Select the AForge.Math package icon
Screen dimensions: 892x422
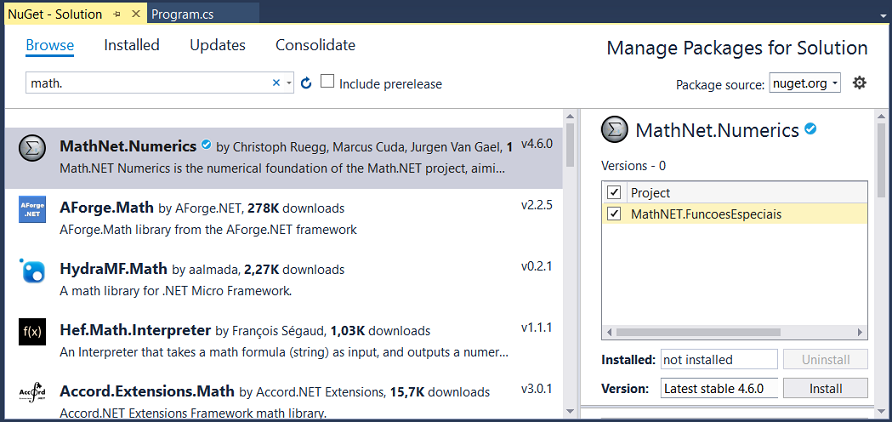tap(32, 210)
